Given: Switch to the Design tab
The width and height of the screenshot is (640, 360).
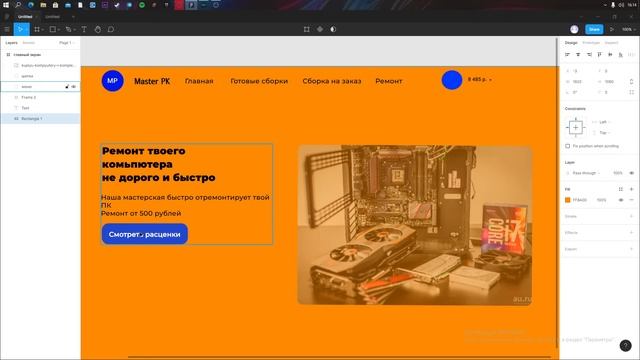Looking at the screenshot, I should [571, 43].
